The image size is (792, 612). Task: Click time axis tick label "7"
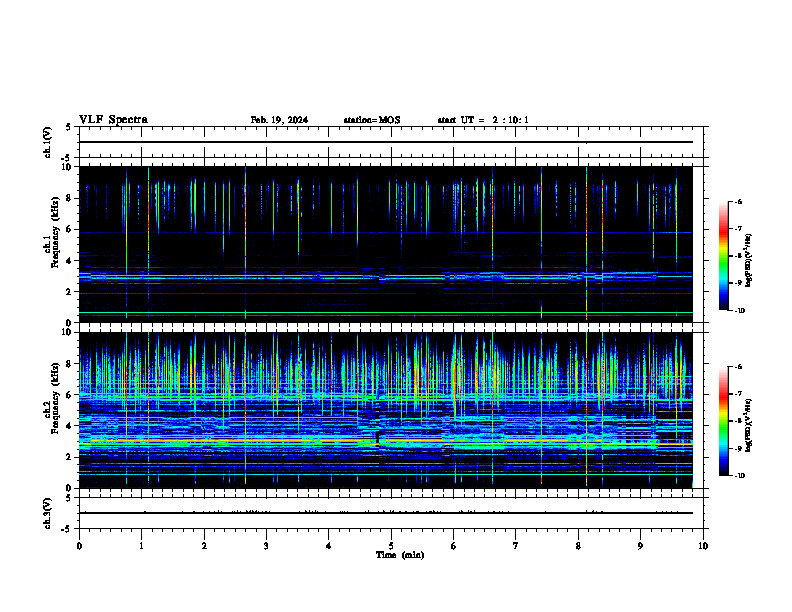pyautogui.click(x=516, y=546)
